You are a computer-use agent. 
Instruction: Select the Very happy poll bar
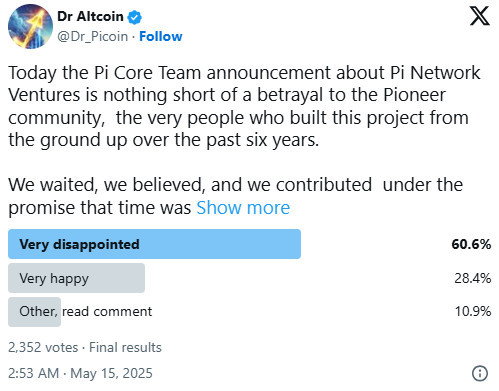[x=76, y=278]
